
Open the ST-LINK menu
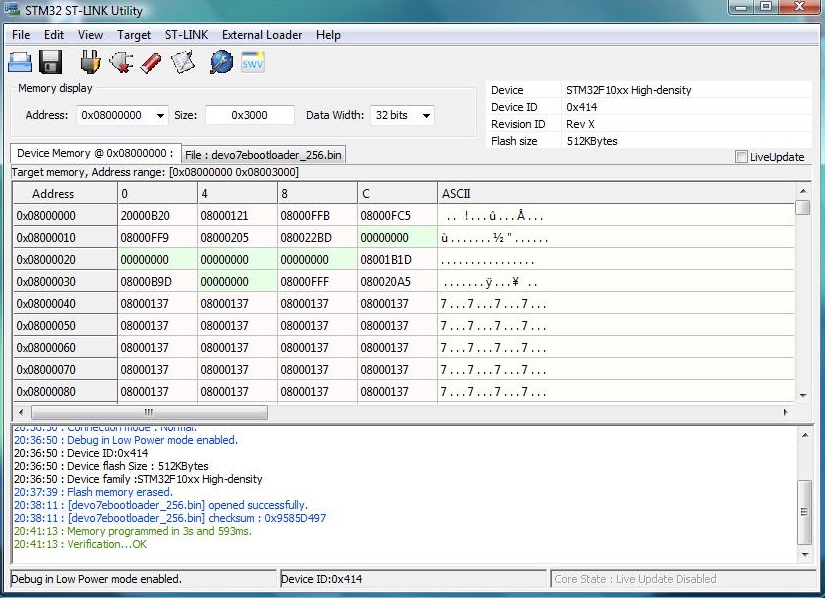[186, 35]
